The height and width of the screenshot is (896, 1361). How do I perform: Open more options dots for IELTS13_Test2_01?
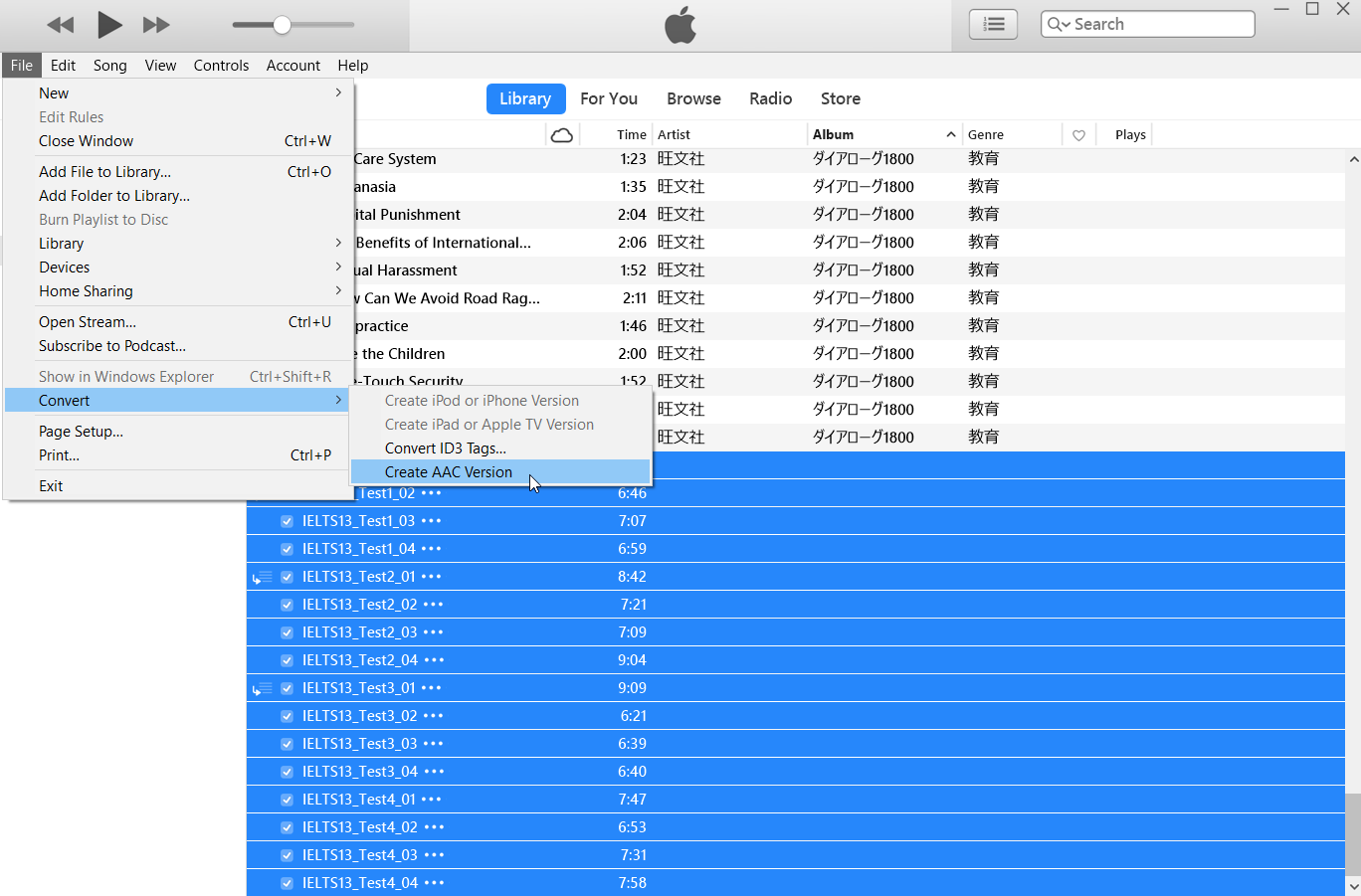tap(431, 577)
